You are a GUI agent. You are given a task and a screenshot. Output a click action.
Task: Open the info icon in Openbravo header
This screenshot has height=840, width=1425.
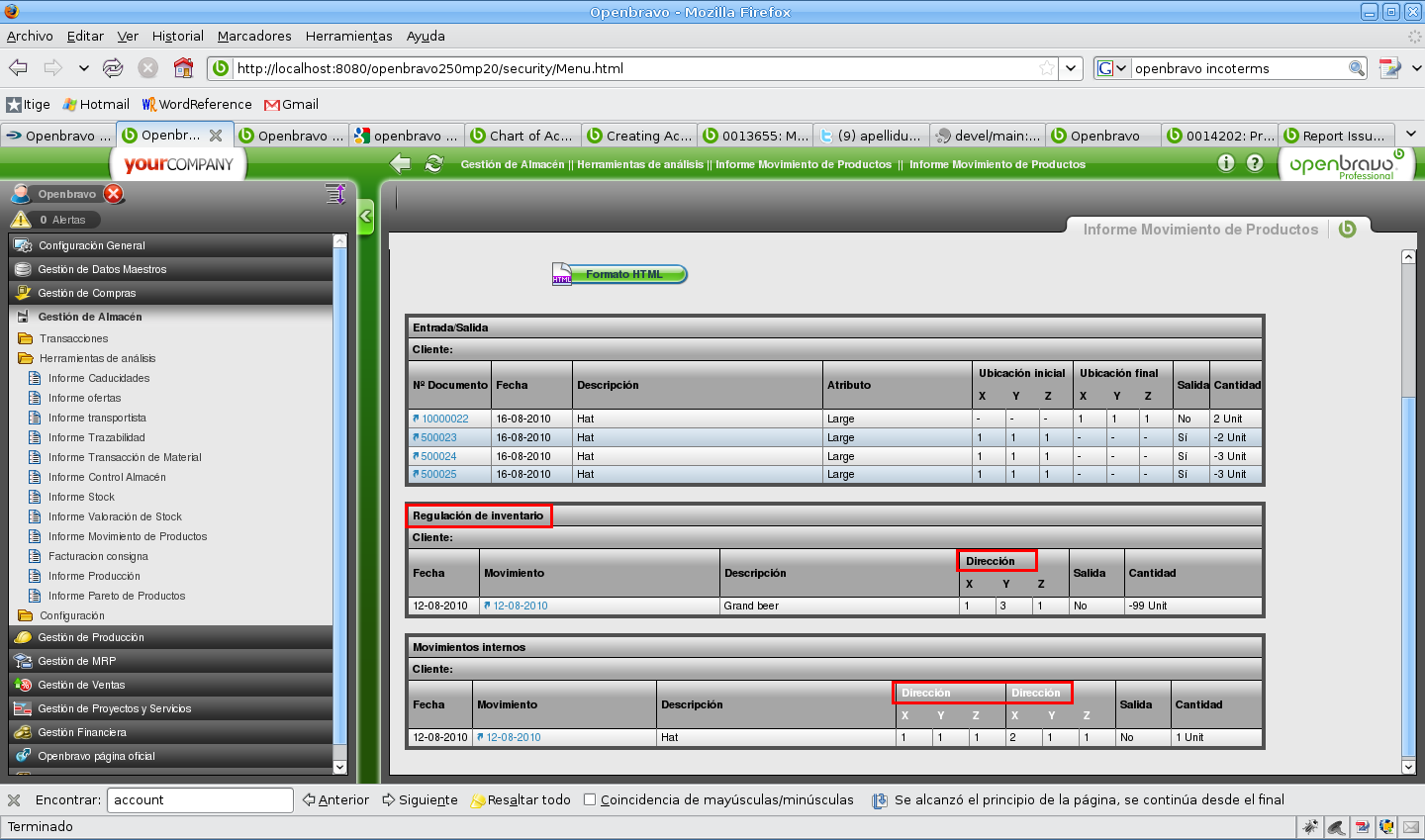tap(1226, 163)
